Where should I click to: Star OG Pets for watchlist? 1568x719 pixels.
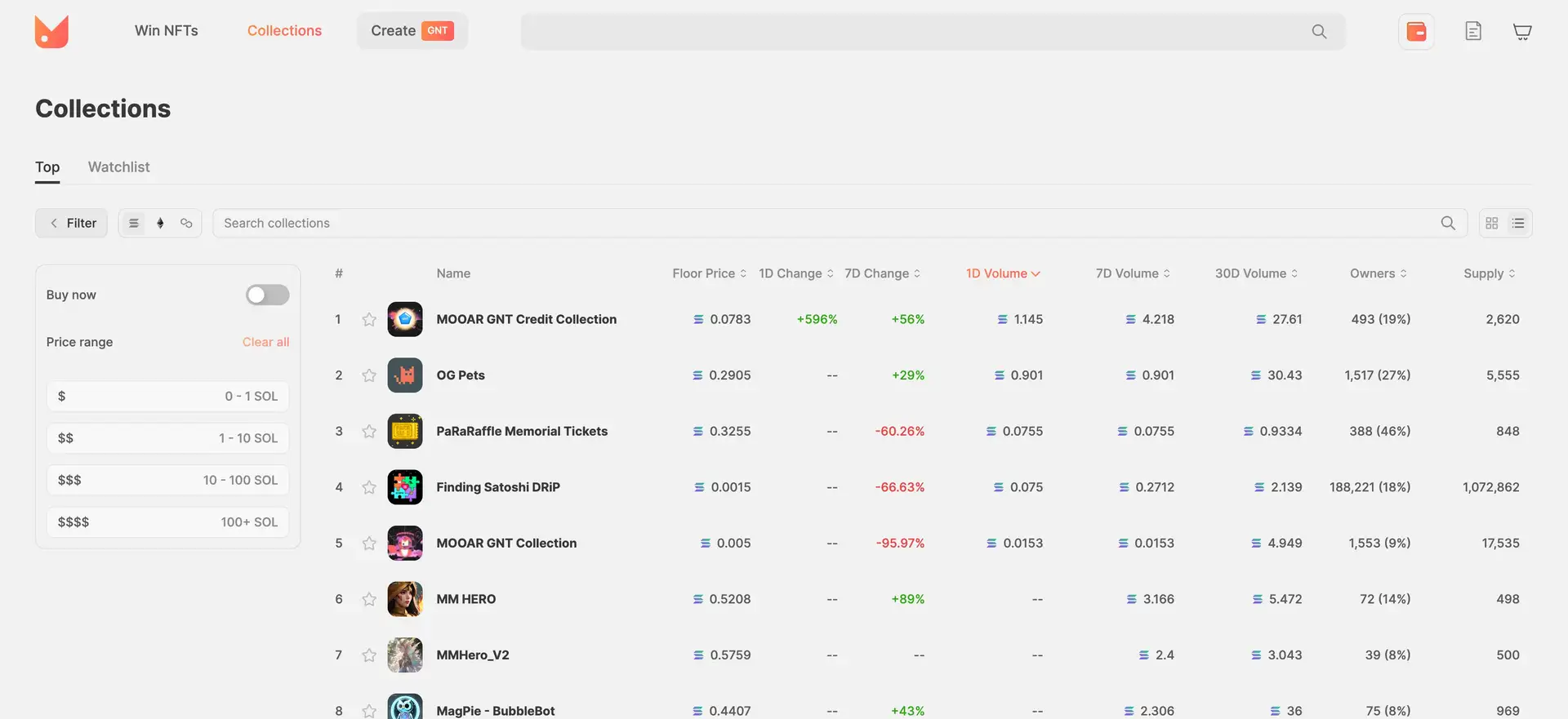[x=369, y=375]
